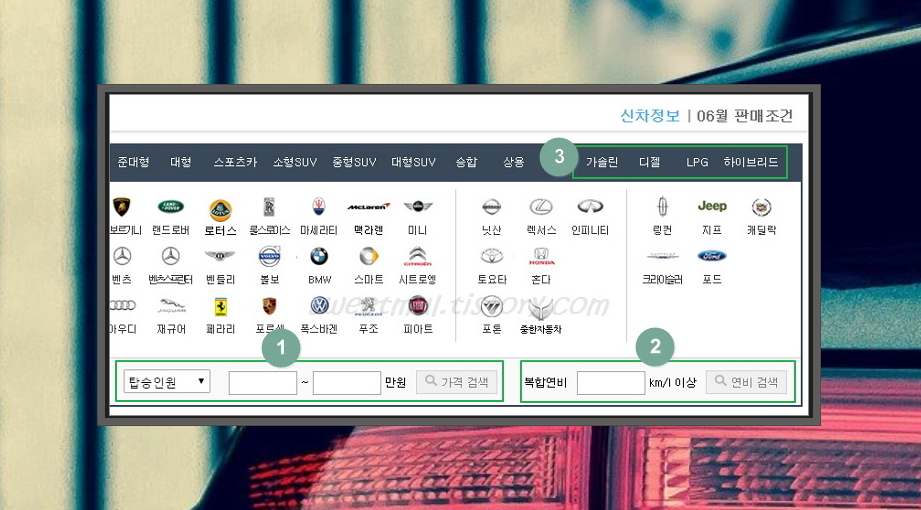921x510 pixels.
Task: Filter by LPG fuel type
Action: (x=697, y=162)
